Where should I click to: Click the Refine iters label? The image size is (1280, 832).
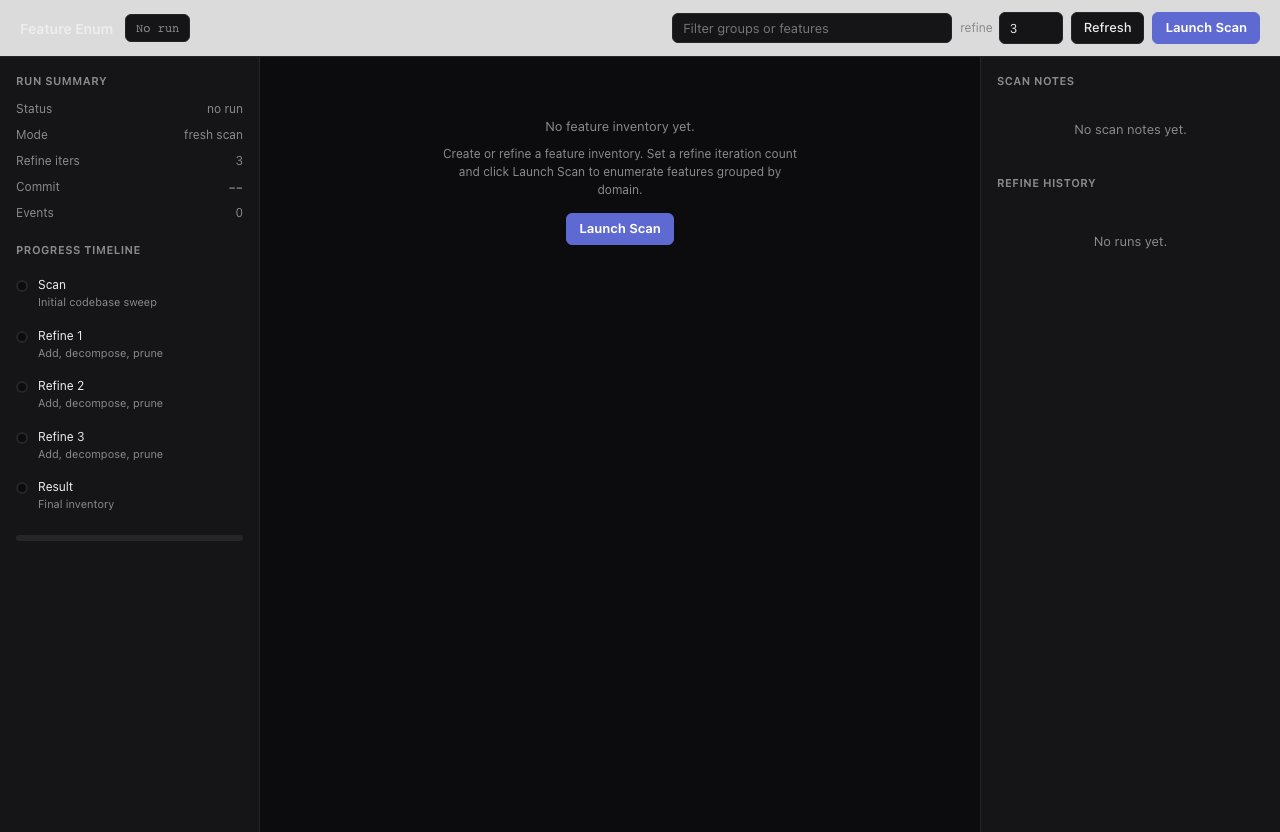[x=48, y=161]
